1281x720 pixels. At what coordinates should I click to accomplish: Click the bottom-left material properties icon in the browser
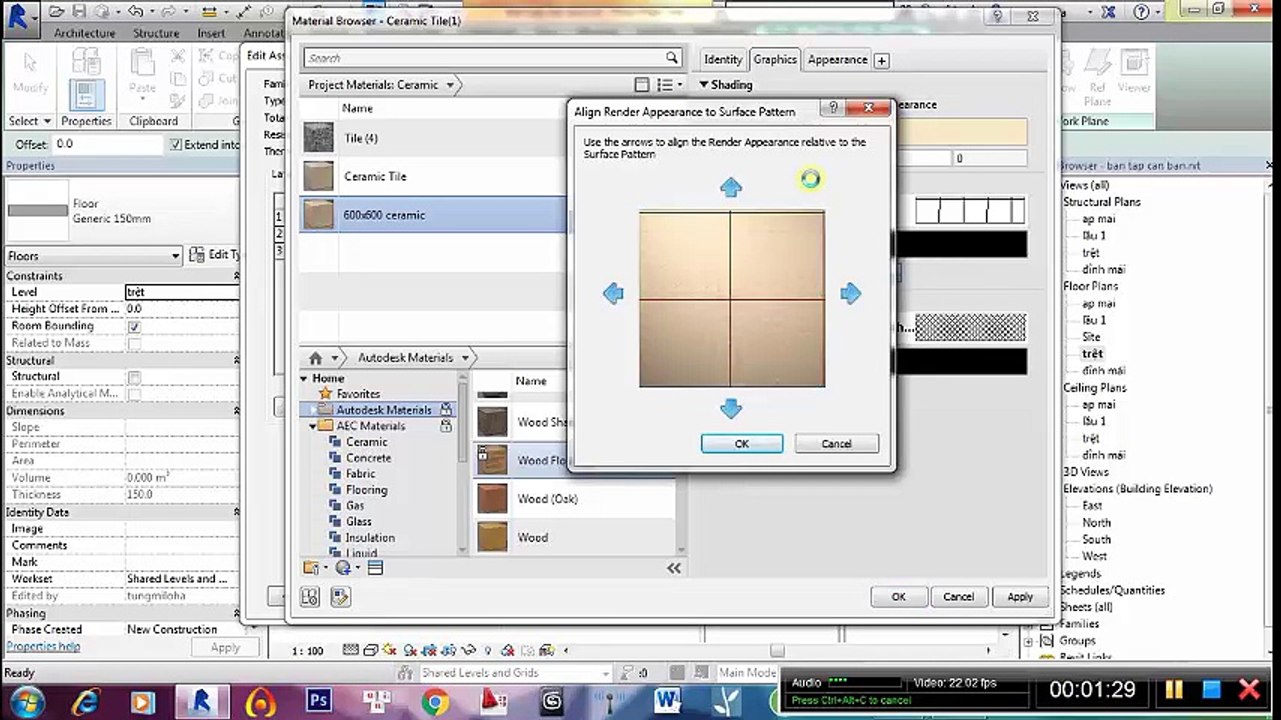pyautogui.click(x=310, y=597)
